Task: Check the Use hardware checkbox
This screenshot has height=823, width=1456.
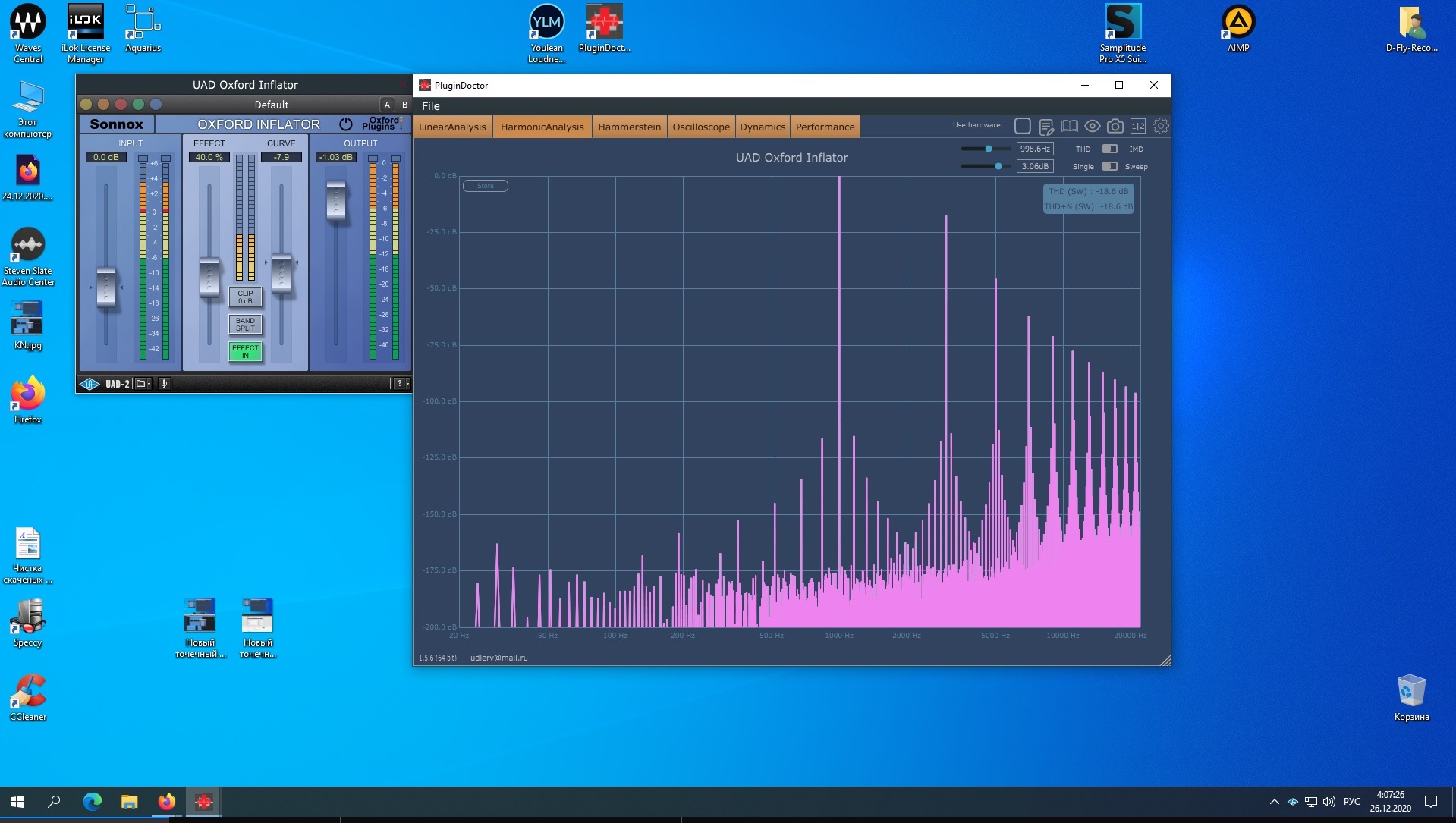Action: [x=1022, y=126]
